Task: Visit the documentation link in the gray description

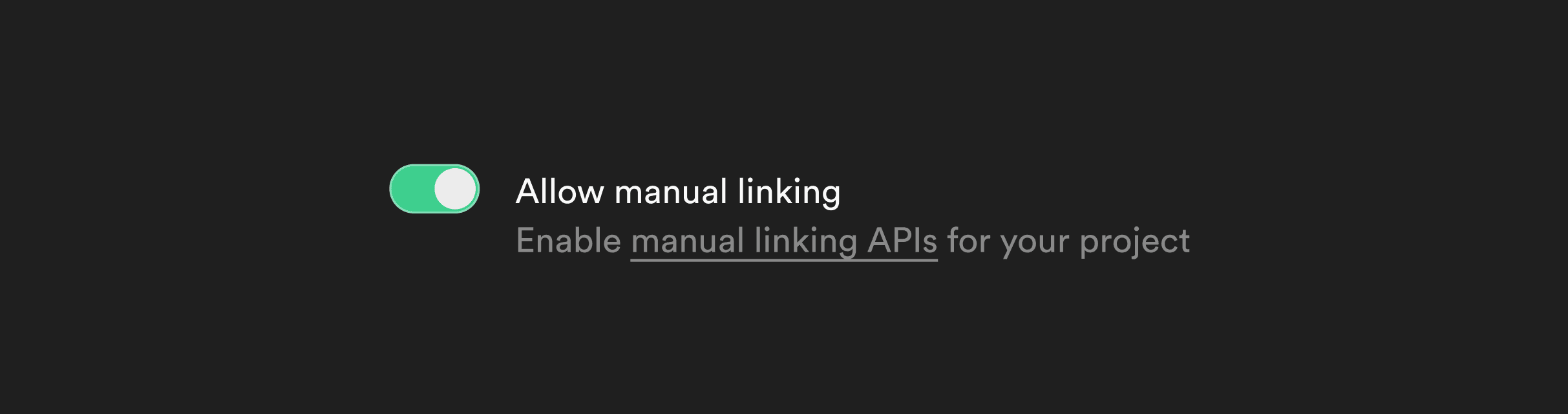Action: click(x=784, y=242)
